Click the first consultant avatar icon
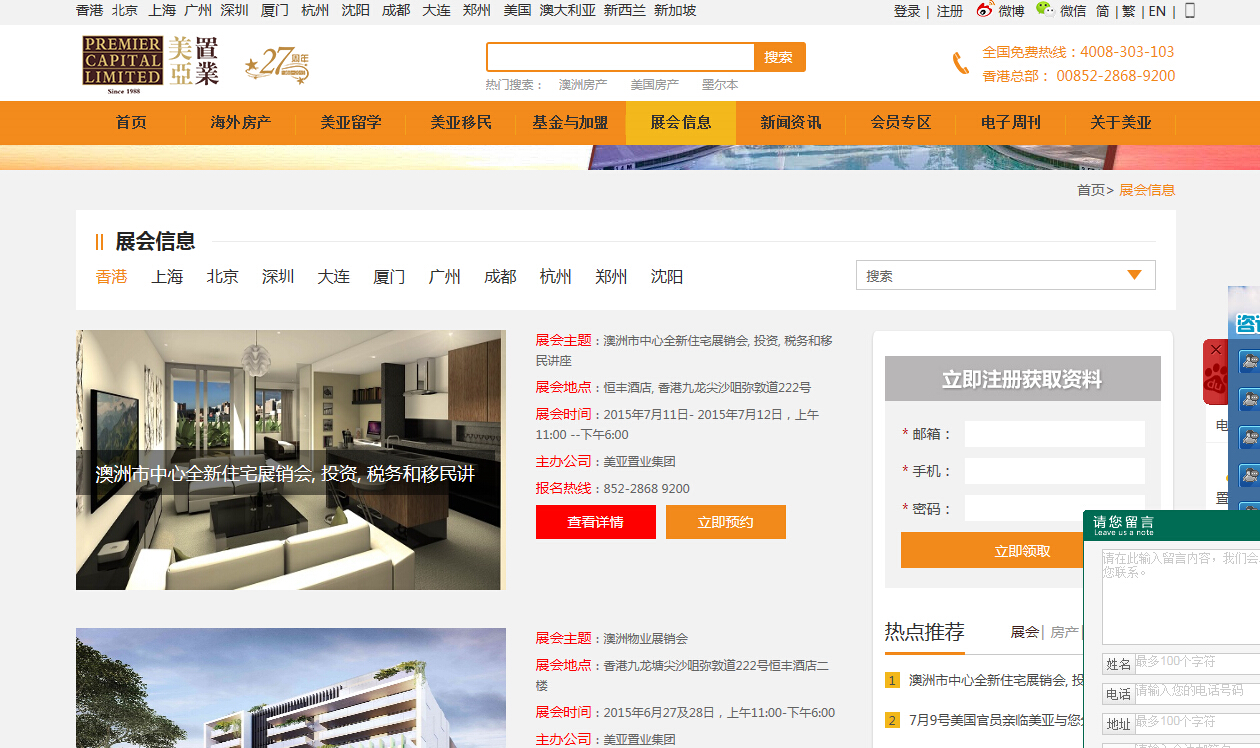The height and width of the screenshot is (748, 1260). 1250,362
